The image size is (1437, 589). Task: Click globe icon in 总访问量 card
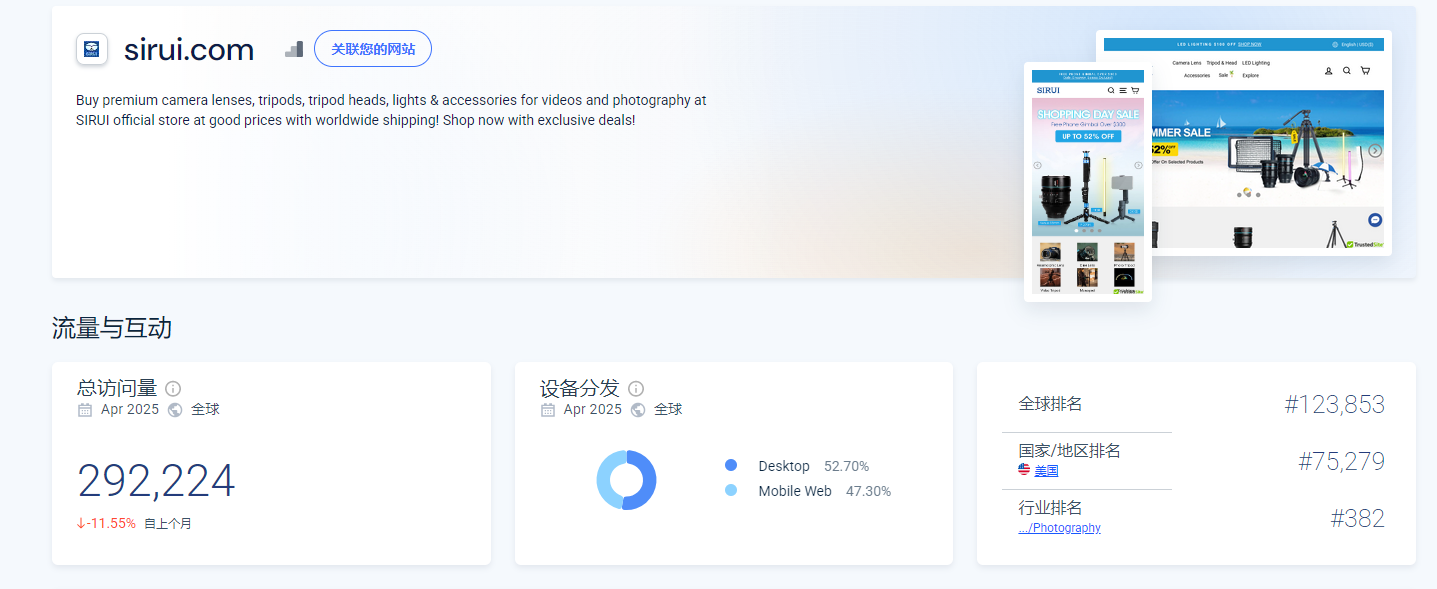pyautogui.click(x=175, y=410)
